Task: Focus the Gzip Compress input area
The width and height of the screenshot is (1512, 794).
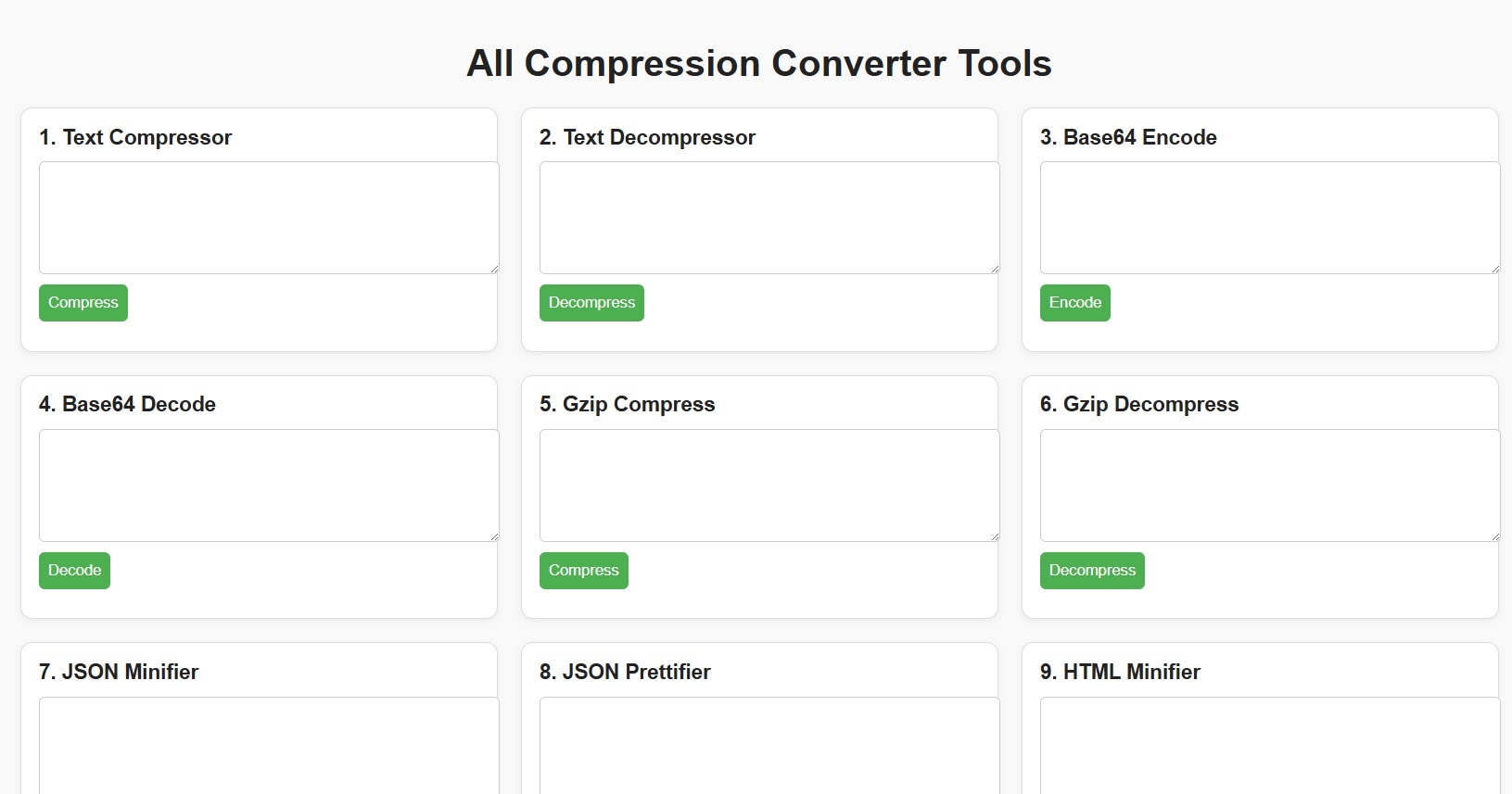Action: click(769, 485)
